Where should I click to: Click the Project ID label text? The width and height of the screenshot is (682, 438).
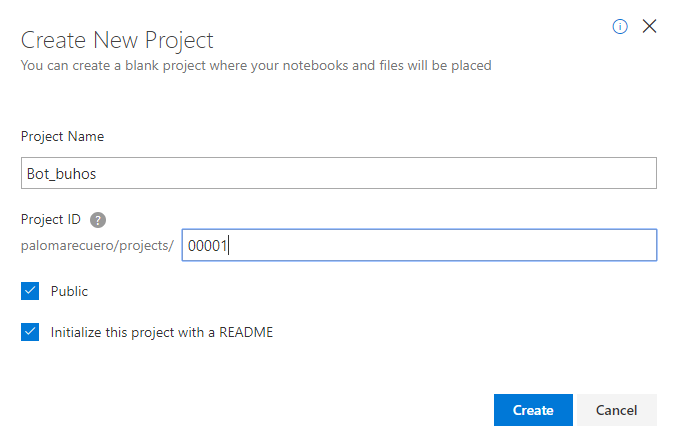51,219
